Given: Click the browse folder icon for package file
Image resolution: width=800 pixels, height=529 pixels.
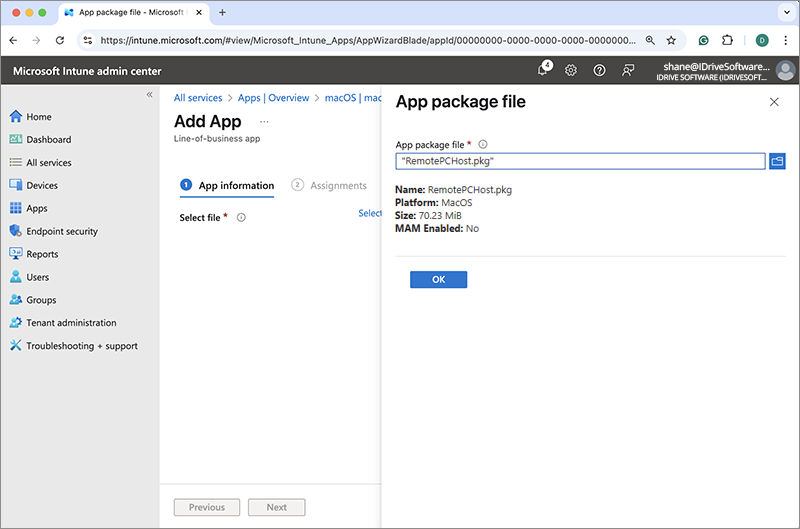Looking at the screenshot, I should [x=777, y=161].
